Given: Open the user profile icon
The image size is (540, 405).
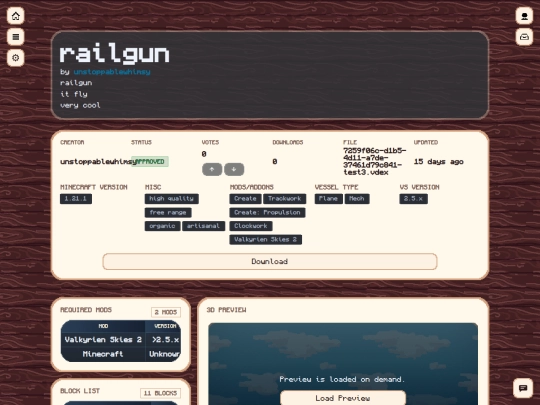Looking at the screenshot, I should click(524, 16).
